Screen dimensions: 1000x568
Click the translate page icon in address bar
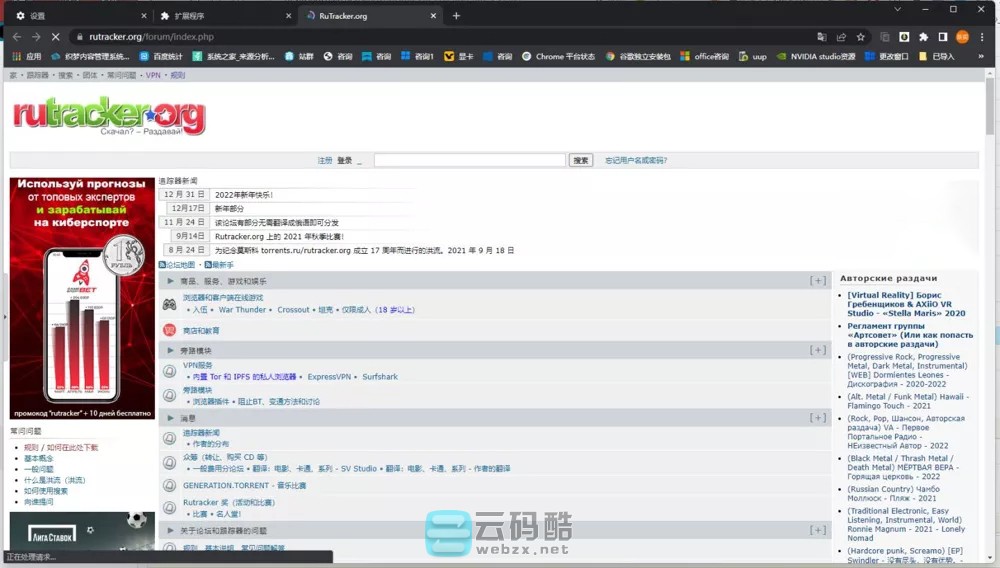821,37
